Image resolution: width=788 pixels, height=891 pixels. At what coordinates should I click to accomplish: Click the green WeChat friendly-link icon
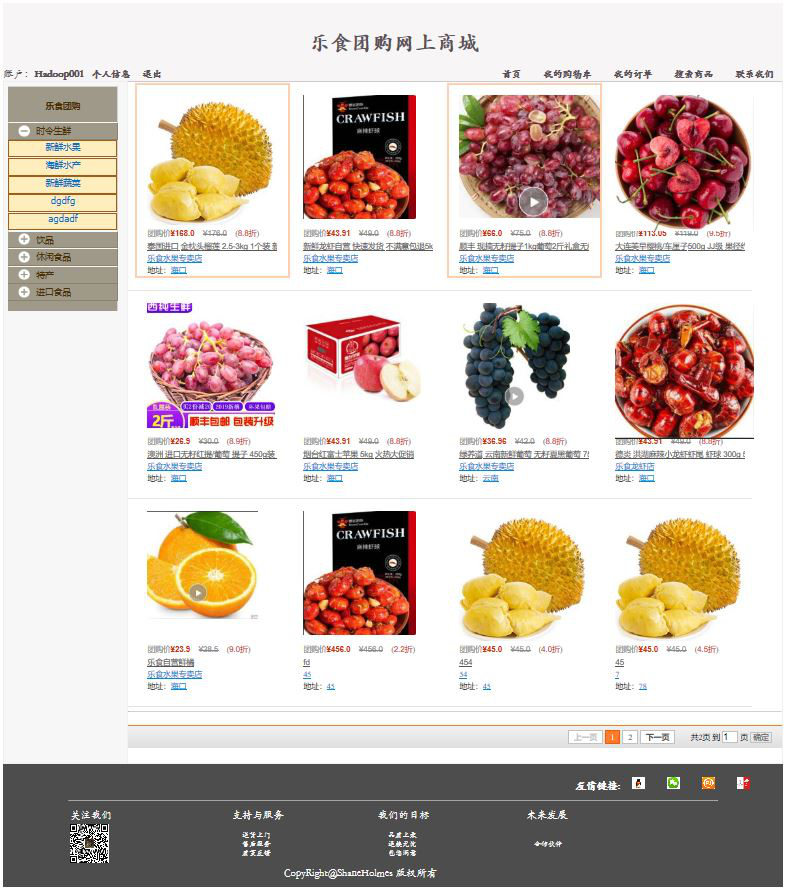click(673, 783)
